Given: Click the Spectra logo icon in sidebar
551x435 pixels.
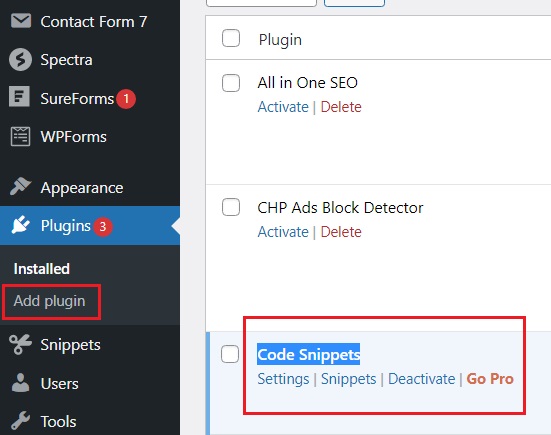Looking at the screenshot, I should point(20,59).
